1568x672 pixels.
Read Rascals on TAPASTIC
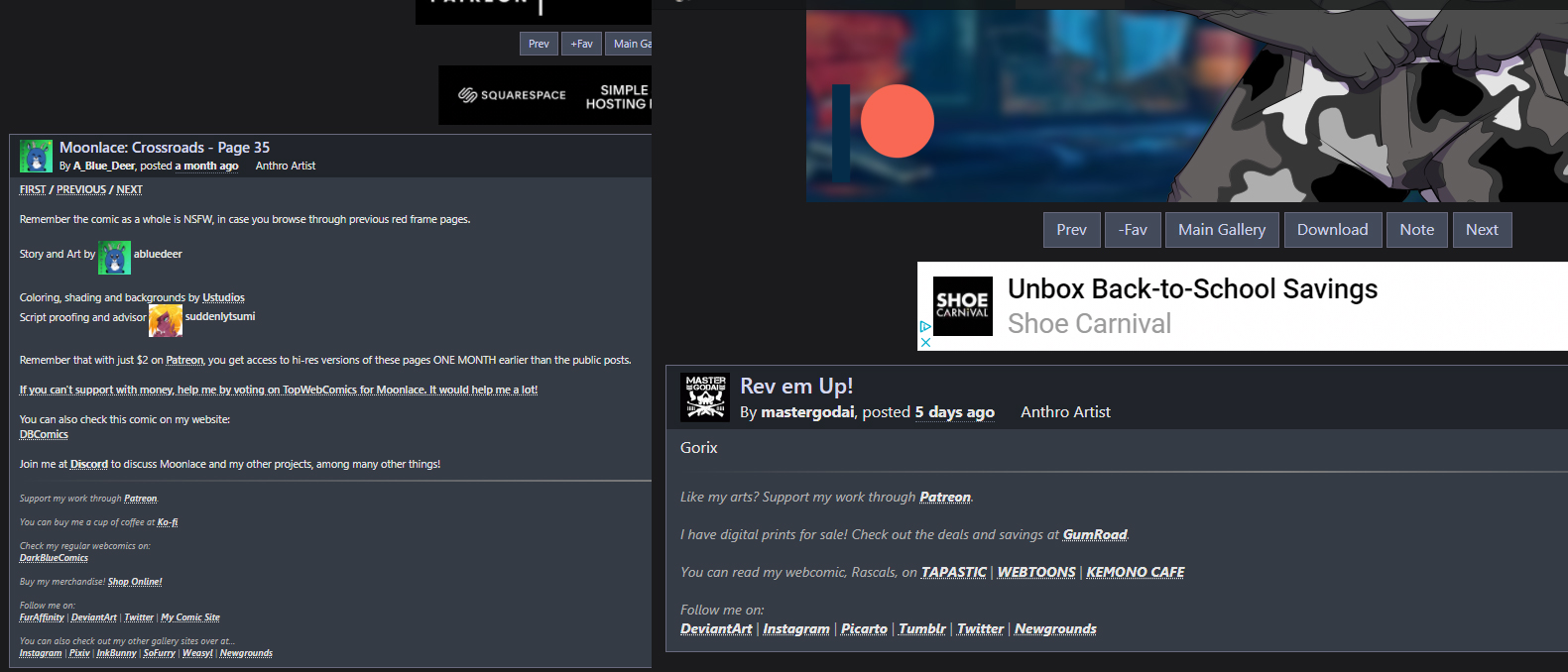coord(953,572)
